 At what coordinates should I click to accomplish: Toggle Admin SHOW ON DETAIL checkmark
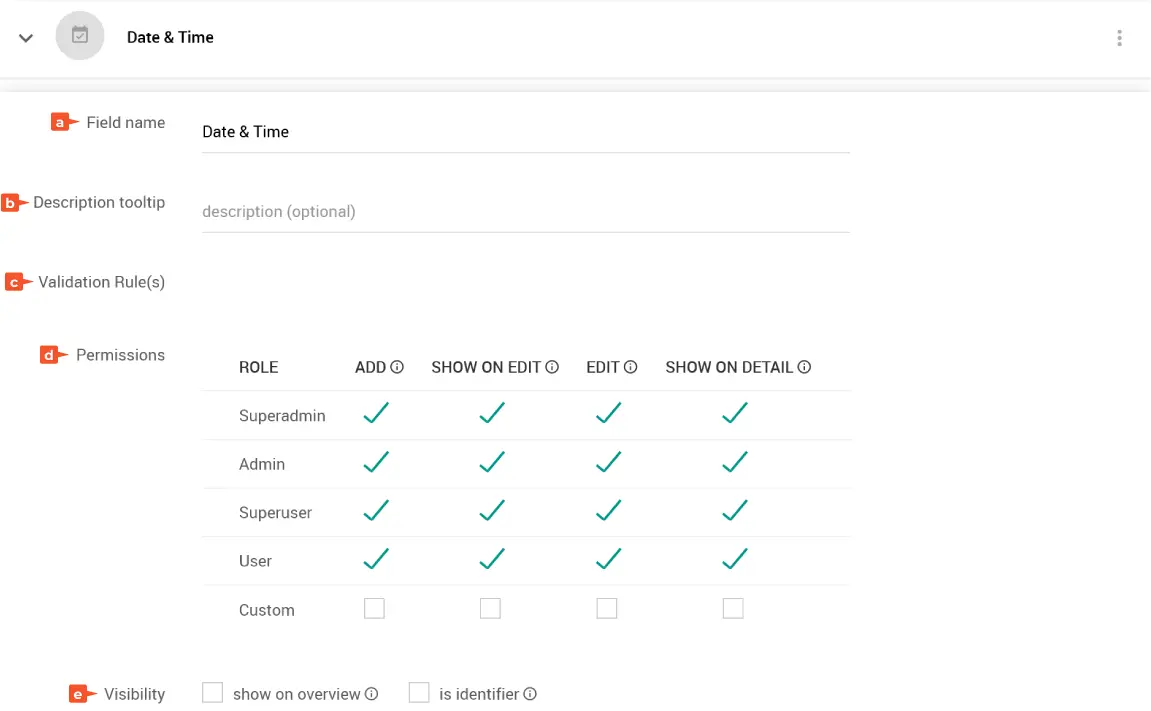point(735,462)
